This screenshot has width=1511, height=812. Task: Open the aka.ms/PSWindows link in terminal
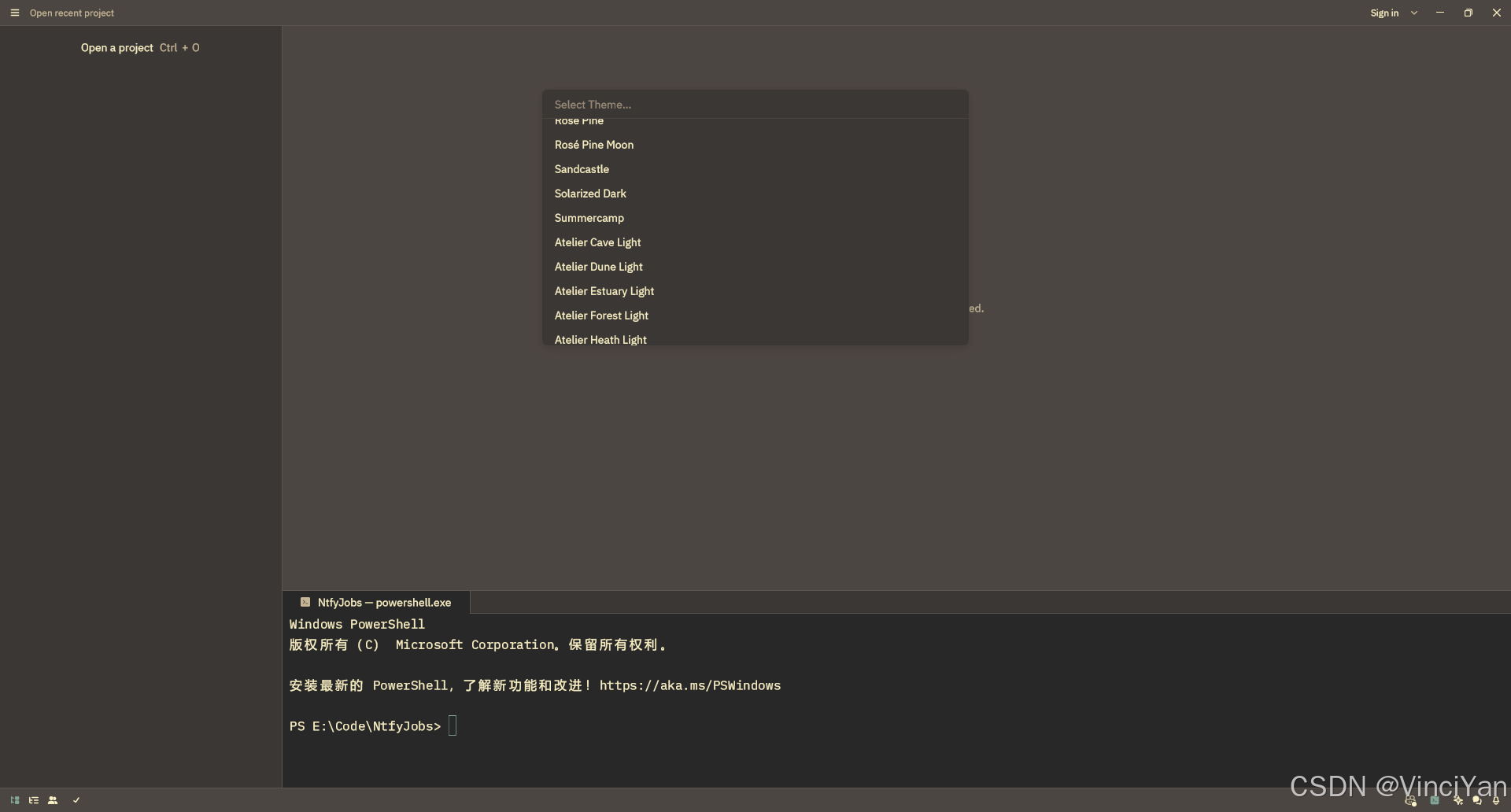coord(690,685)
